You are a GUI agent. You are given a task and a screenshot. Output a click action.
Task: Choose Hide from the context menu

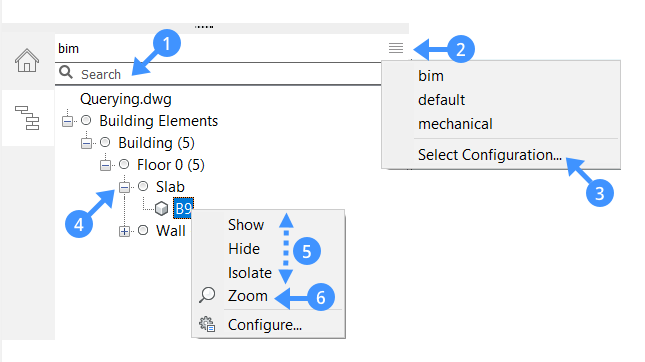(x=244, y=249)
